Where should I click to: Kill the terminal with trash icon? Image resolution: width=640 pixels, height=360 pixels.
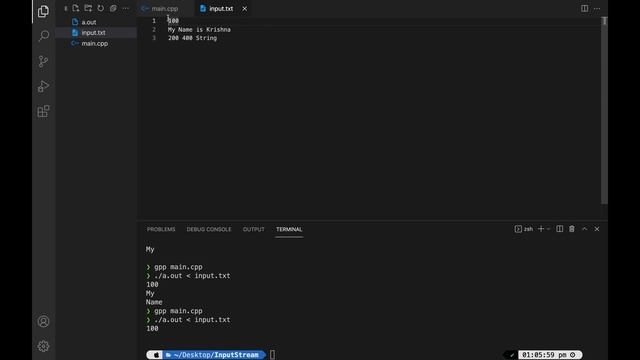point(572,229)
